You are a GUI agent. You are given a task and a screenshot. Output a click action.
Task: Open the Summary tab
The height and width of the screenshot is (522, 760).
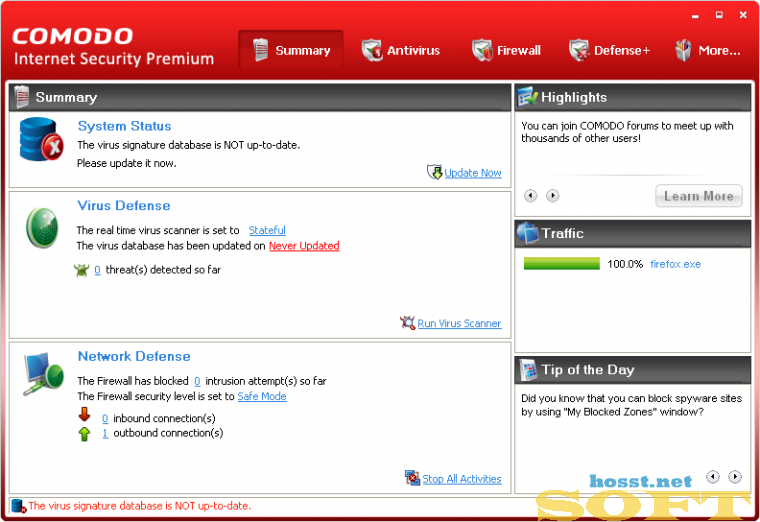[x=291, y=50]
